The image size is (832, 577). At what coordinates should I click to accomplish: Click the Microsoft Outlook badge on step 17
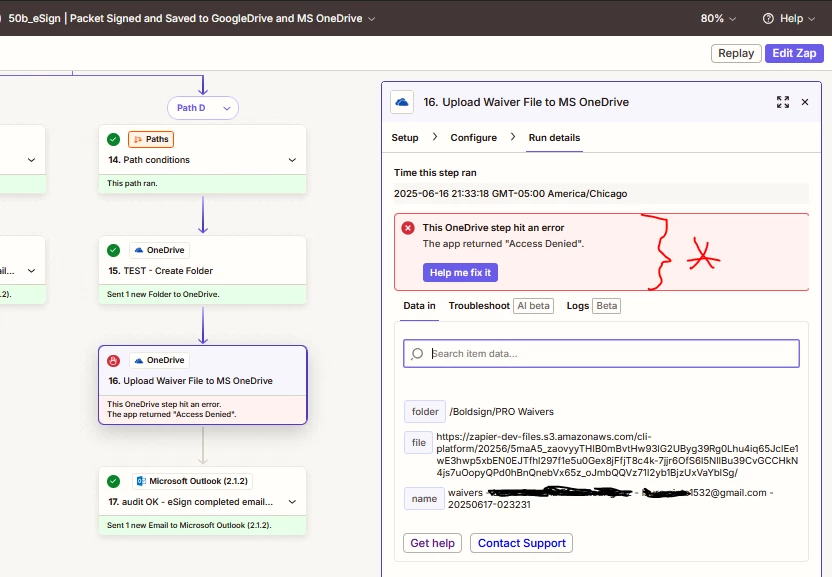[x=192, y=481]
